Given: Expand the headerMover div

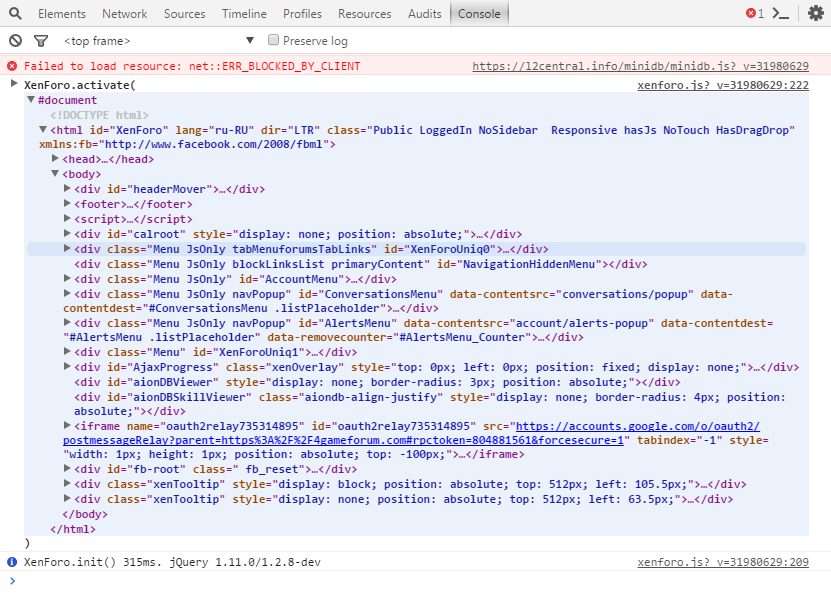Looking at the screenshot, I should pos(67,188).
